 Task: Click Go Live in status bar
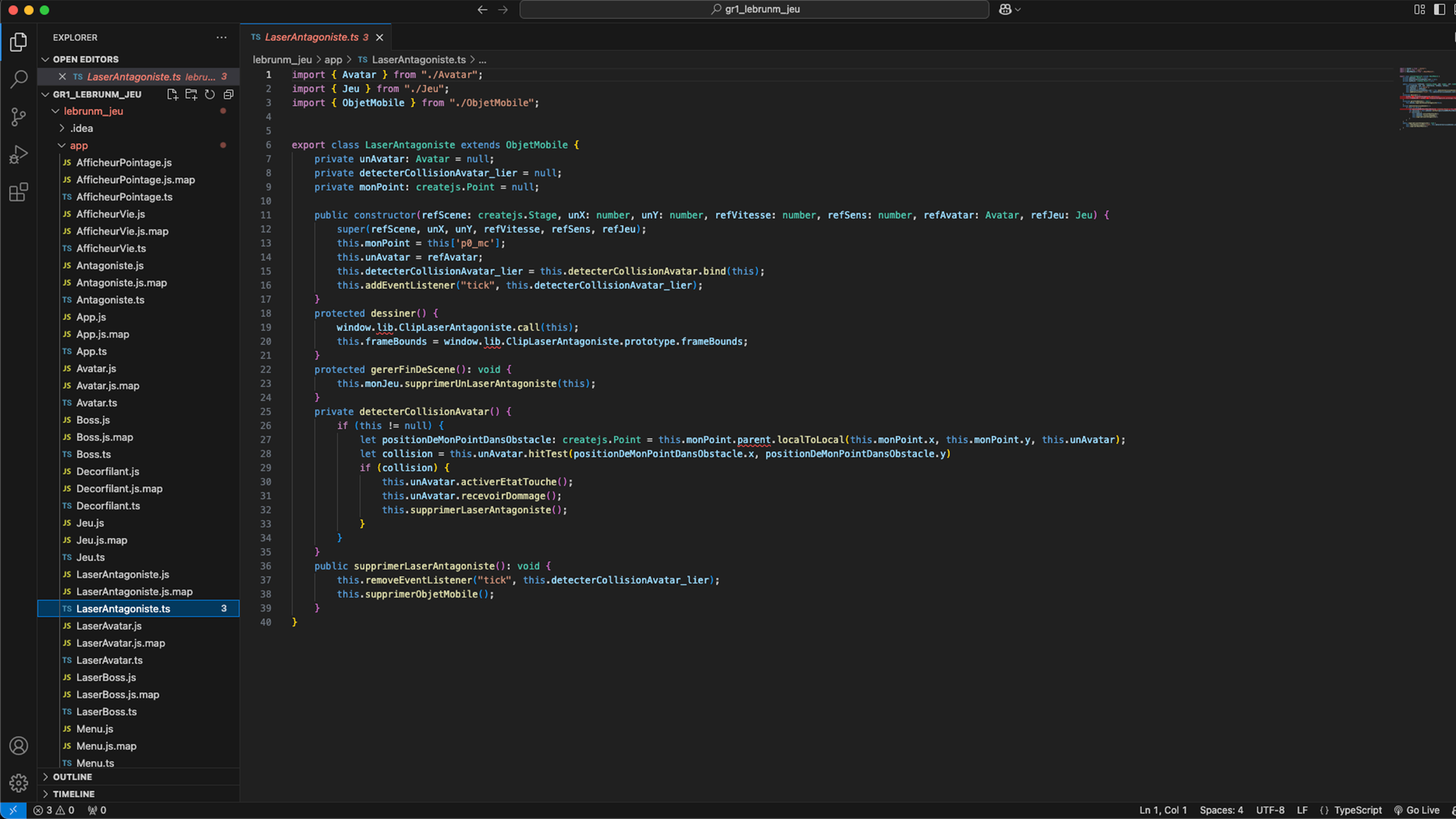pos(1417,810)
